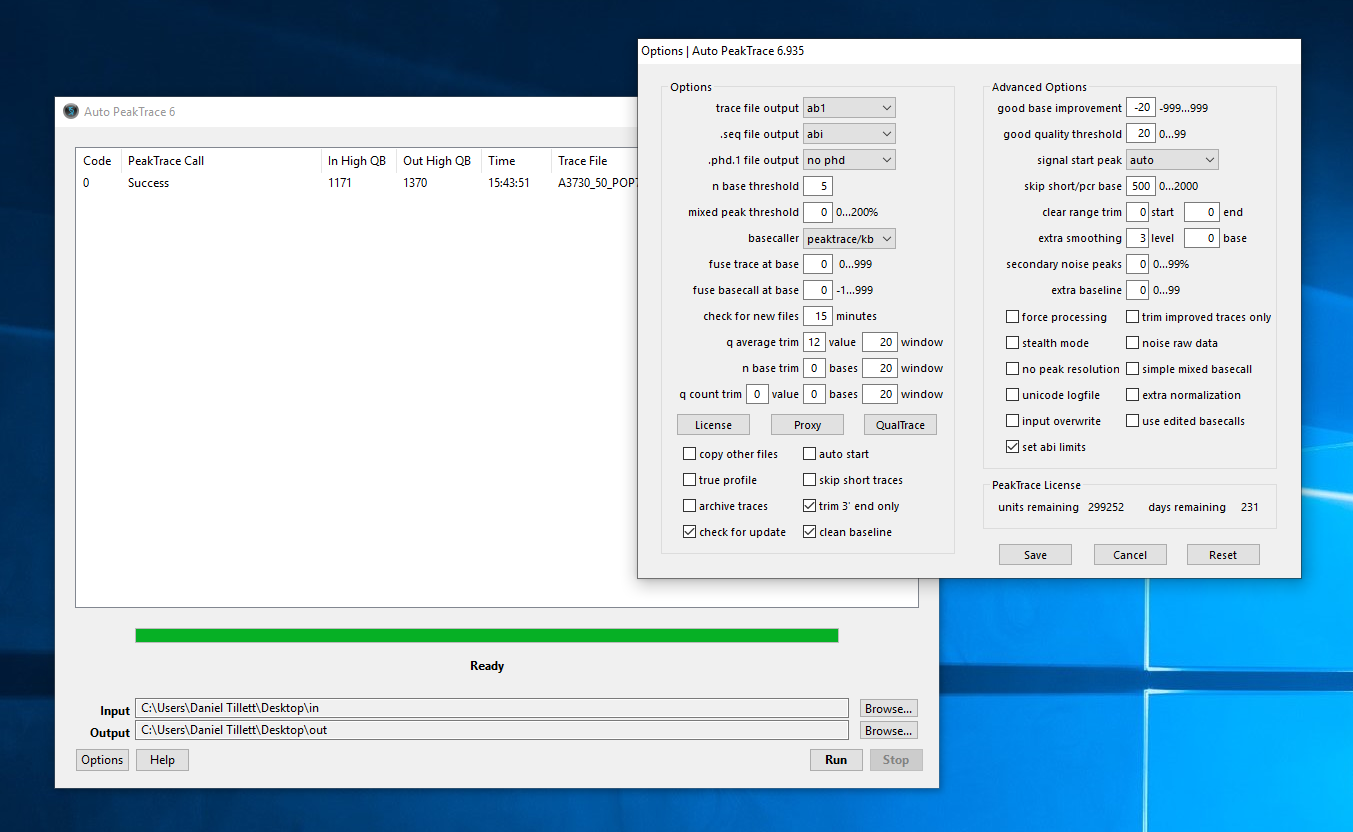Expand the .seq file output dropdown
The image size is (1353, 832).
(x=849, y=134)
